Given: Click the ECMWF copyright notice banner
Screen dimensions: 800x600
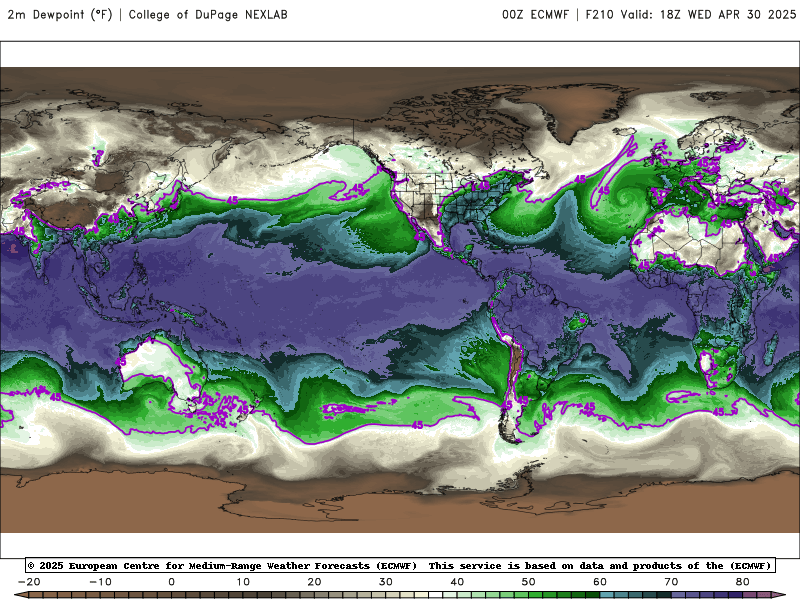Looking at the screenshot, I should click(x=400, y=565).
